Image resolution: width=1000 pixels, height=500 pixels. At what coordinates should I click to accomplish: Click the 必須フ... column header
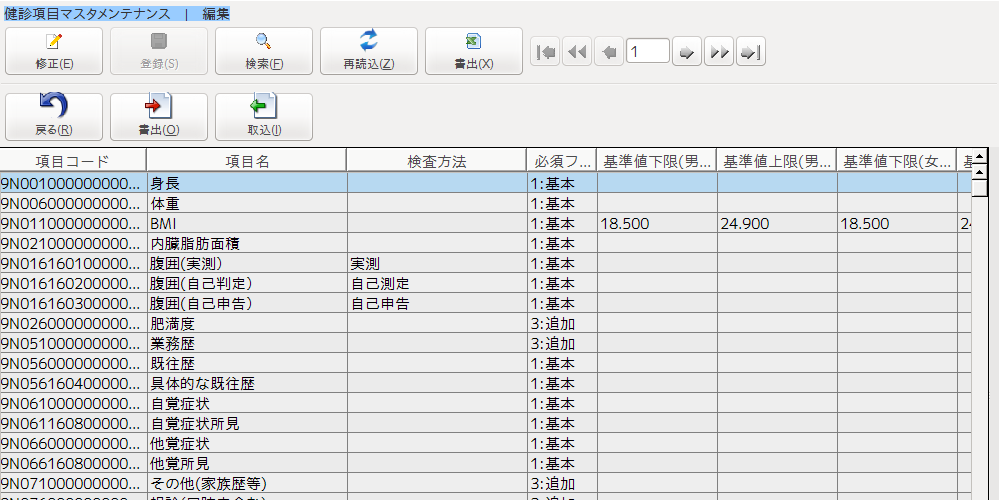coord(561,161)
